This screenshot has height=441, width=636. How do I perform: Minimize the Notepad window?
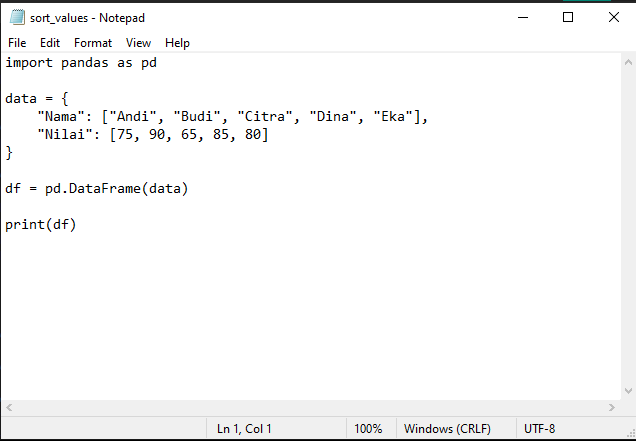point(523,17)
